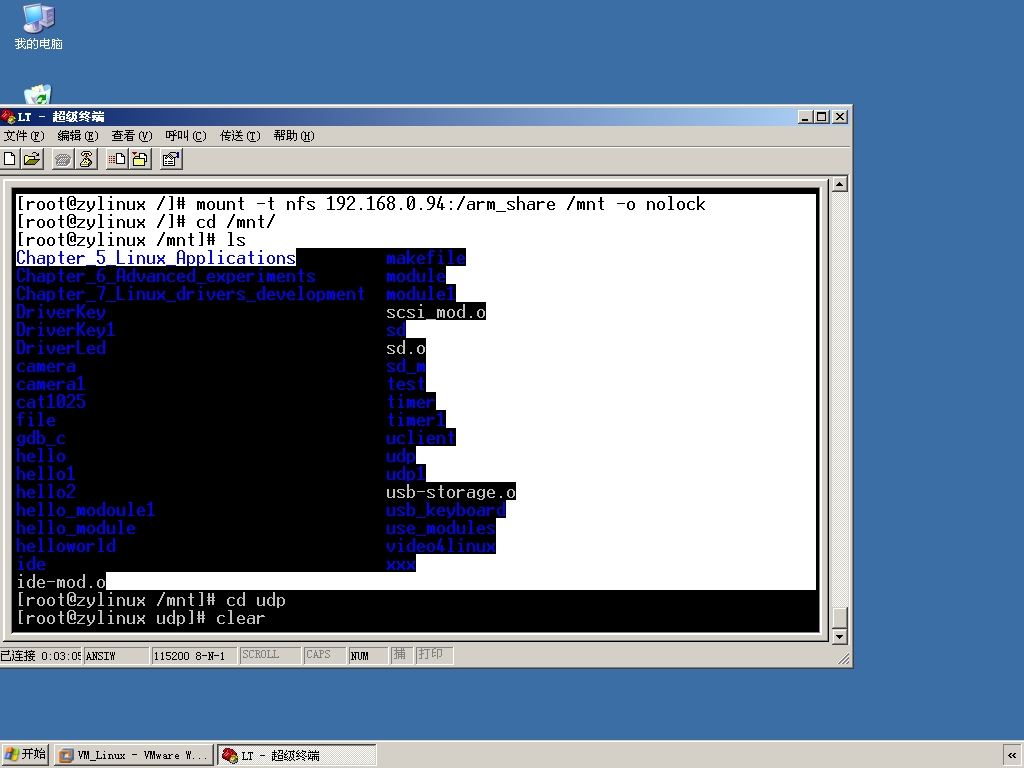Screen dimensions: 1024x768
Task: Click the 115200 8-N-1 status entry
Action: pyautogui.click(x=193, y=656)
